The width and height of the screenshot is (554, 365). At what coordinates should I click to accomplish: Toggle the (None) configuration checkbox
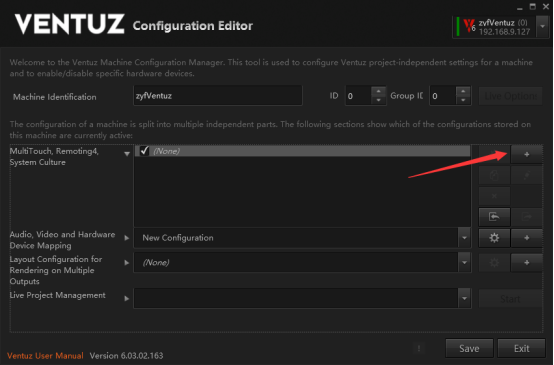click(x=144, y=151)
